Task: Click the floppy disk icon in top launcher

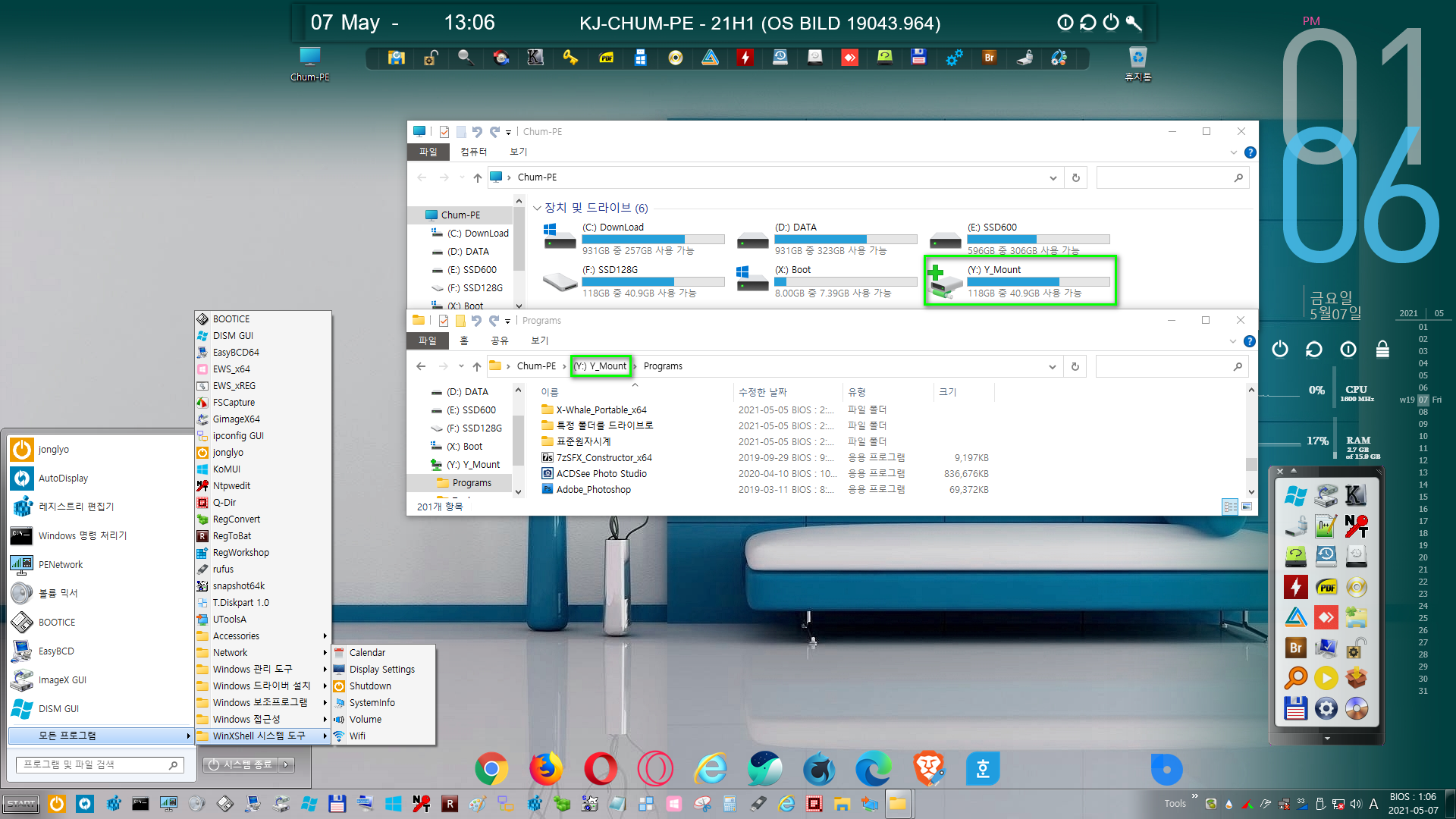Action: tap(919, 58)
